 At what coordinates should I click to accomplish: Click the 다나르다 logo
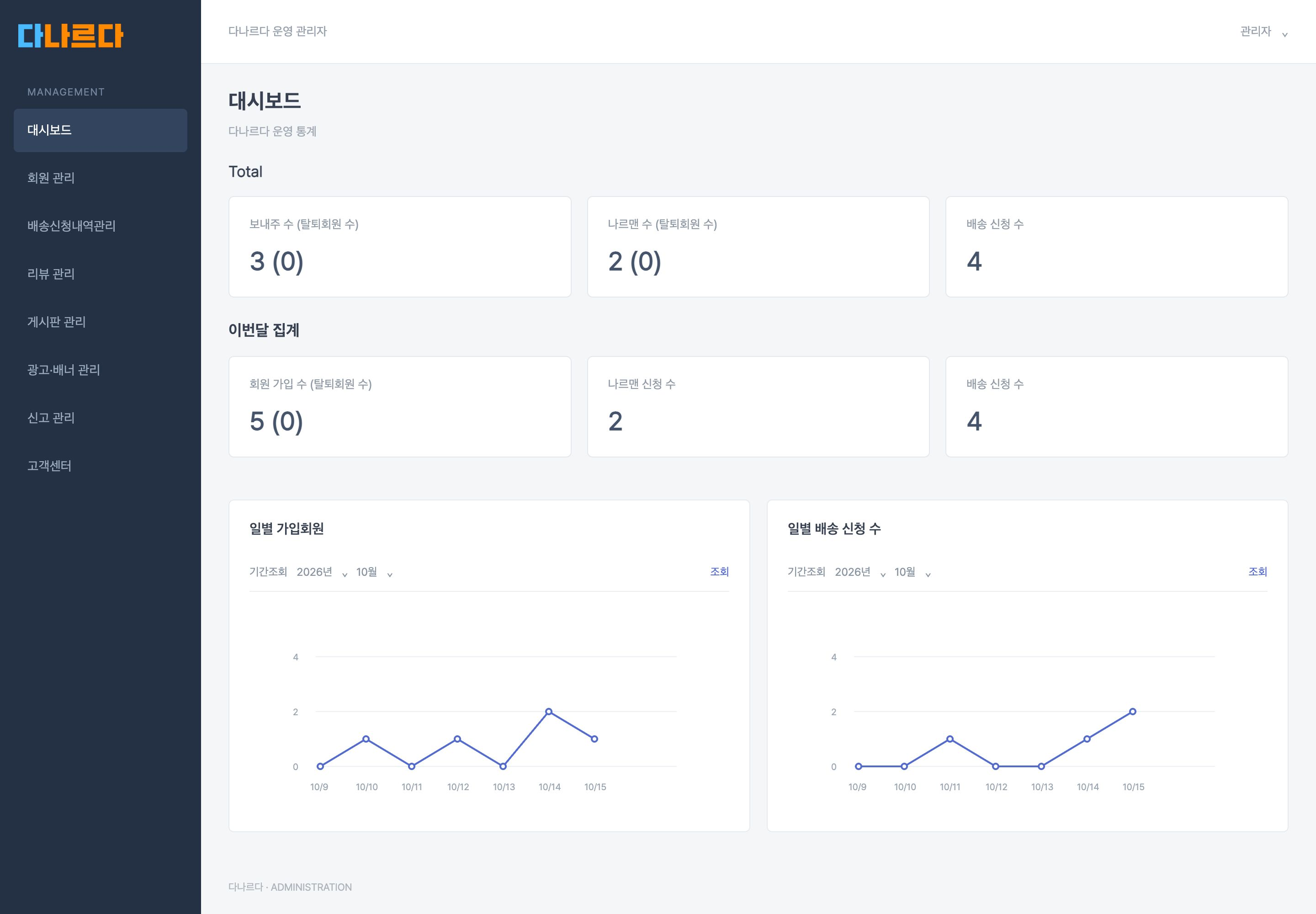[x=70, y=36]
